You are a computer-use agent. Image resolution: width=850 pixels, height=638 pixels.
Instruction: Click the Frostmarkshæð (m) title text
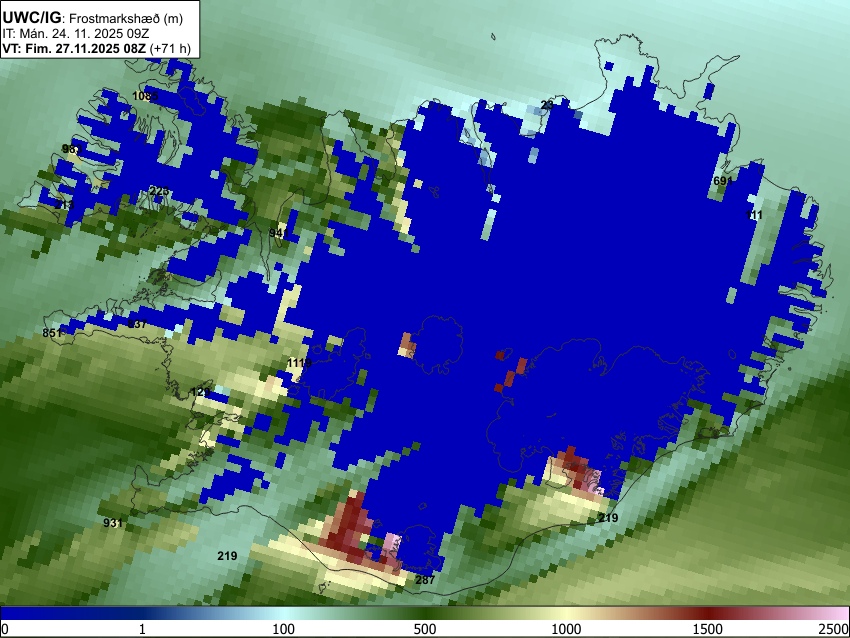[126, 18]
